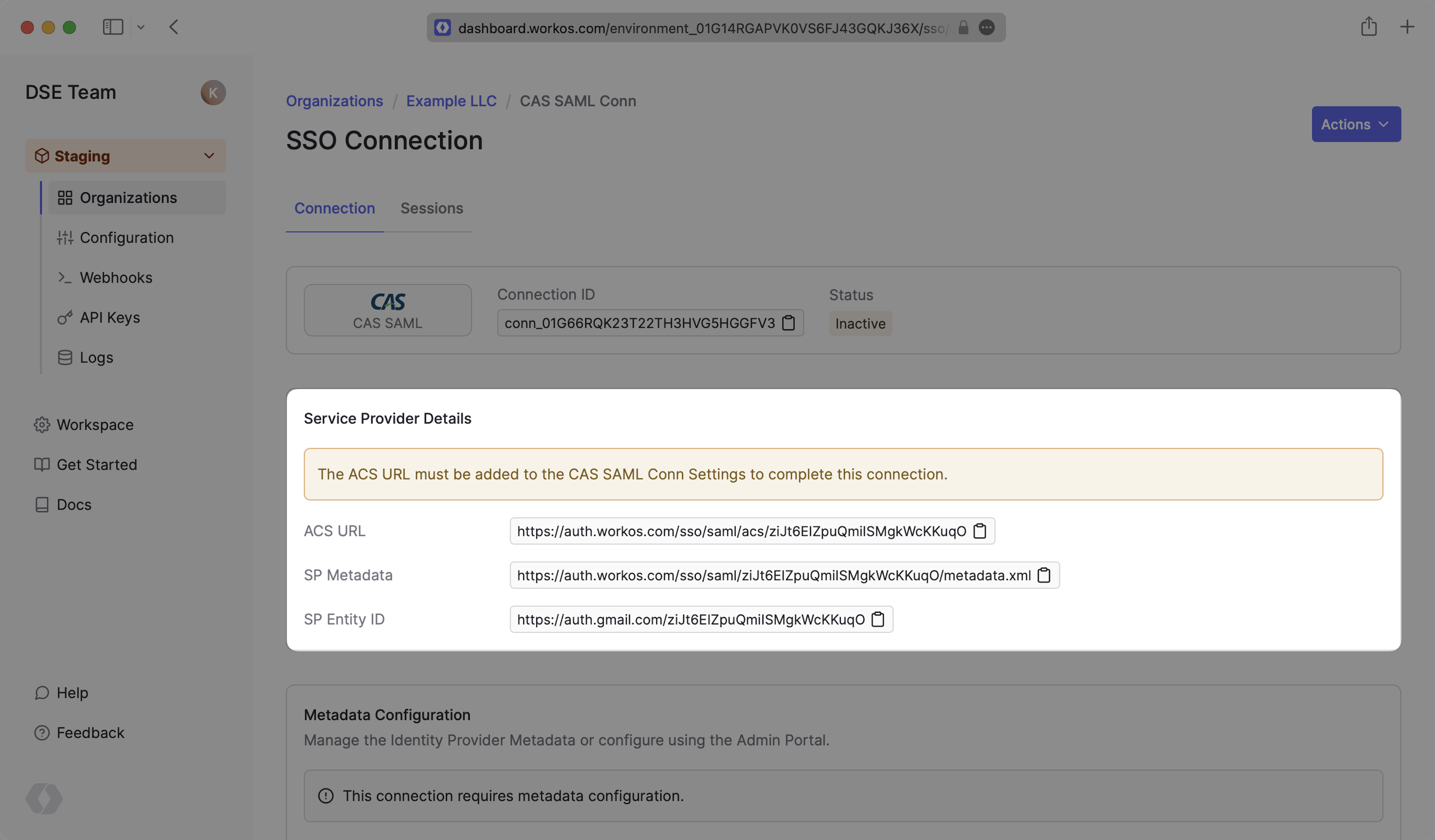The height and width of the screenshot is (840, 1435).
Task: Copy the SP Metadata URL
Action: point(1044,575)
